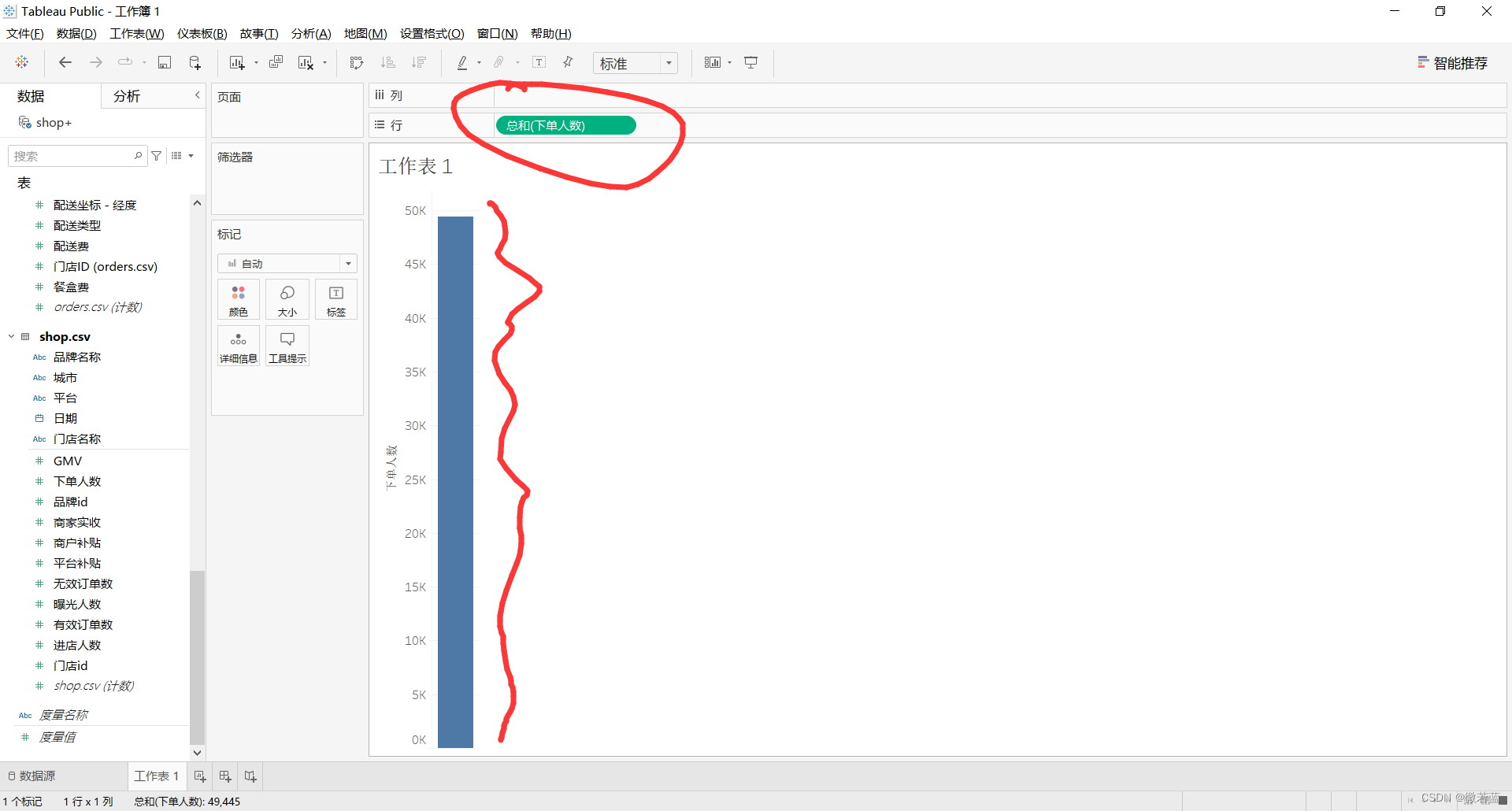Click the replay animation toolbar icon
The height and width of the screenshot is (811, 1512).
125,62
